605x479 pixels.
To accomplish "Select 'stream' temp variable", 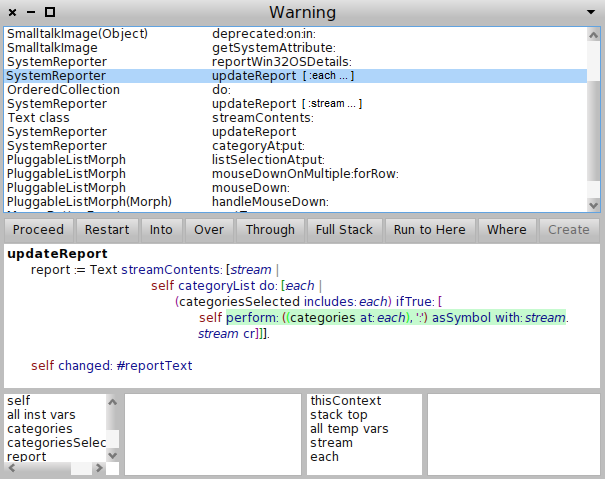I will pyautogui.click(x=364, y=443).
